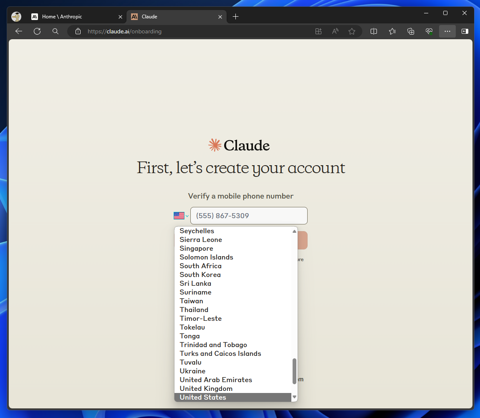480x418 pixels.
Task: View site information lock icon
Action: click(x=78, y=31)
